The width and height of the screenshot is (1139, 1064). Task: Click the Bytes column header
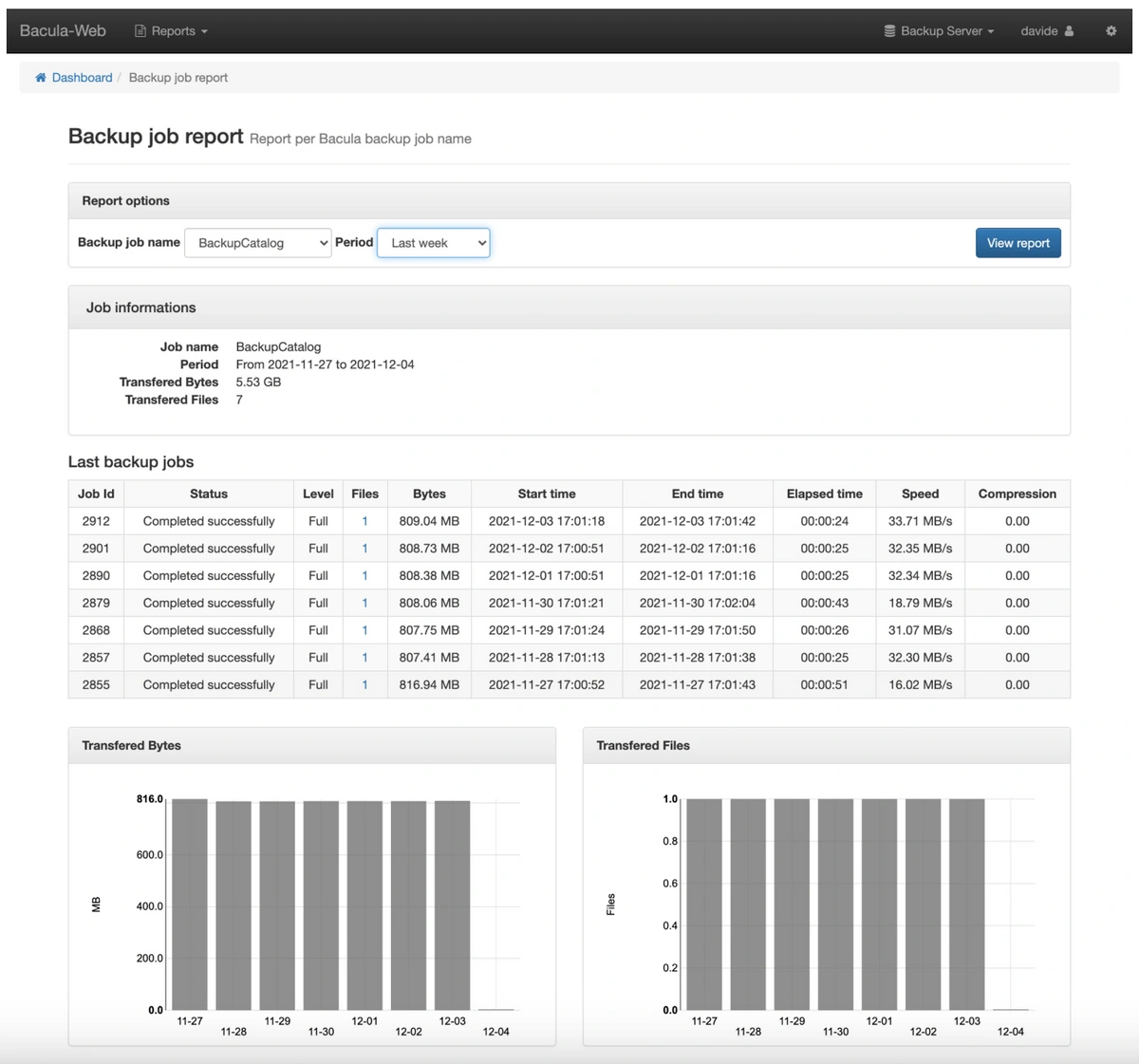pos(429,494)
